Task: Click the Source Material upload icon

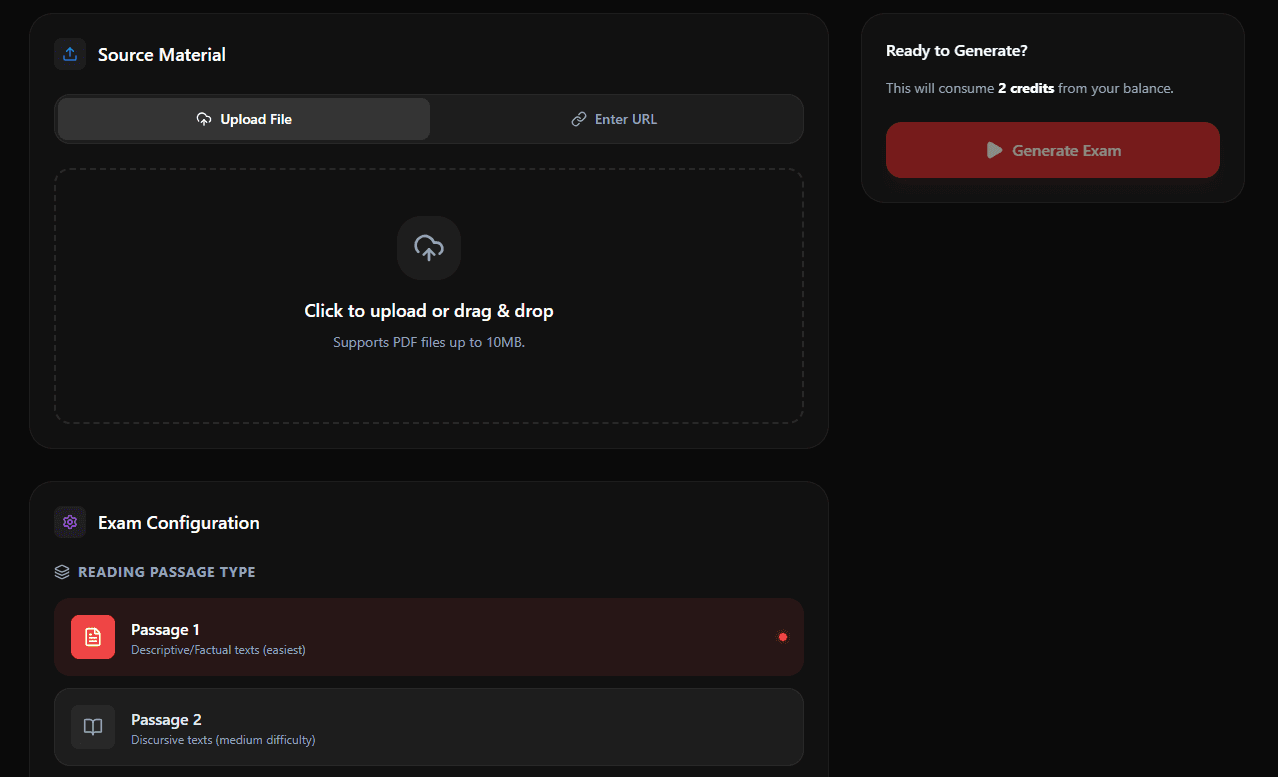Action: tap(70, 54)
